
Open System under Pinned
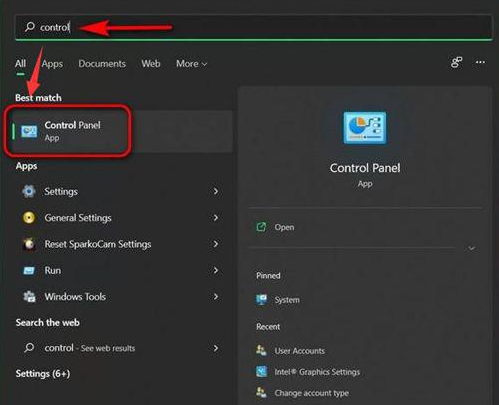click(x=287, y=300)
